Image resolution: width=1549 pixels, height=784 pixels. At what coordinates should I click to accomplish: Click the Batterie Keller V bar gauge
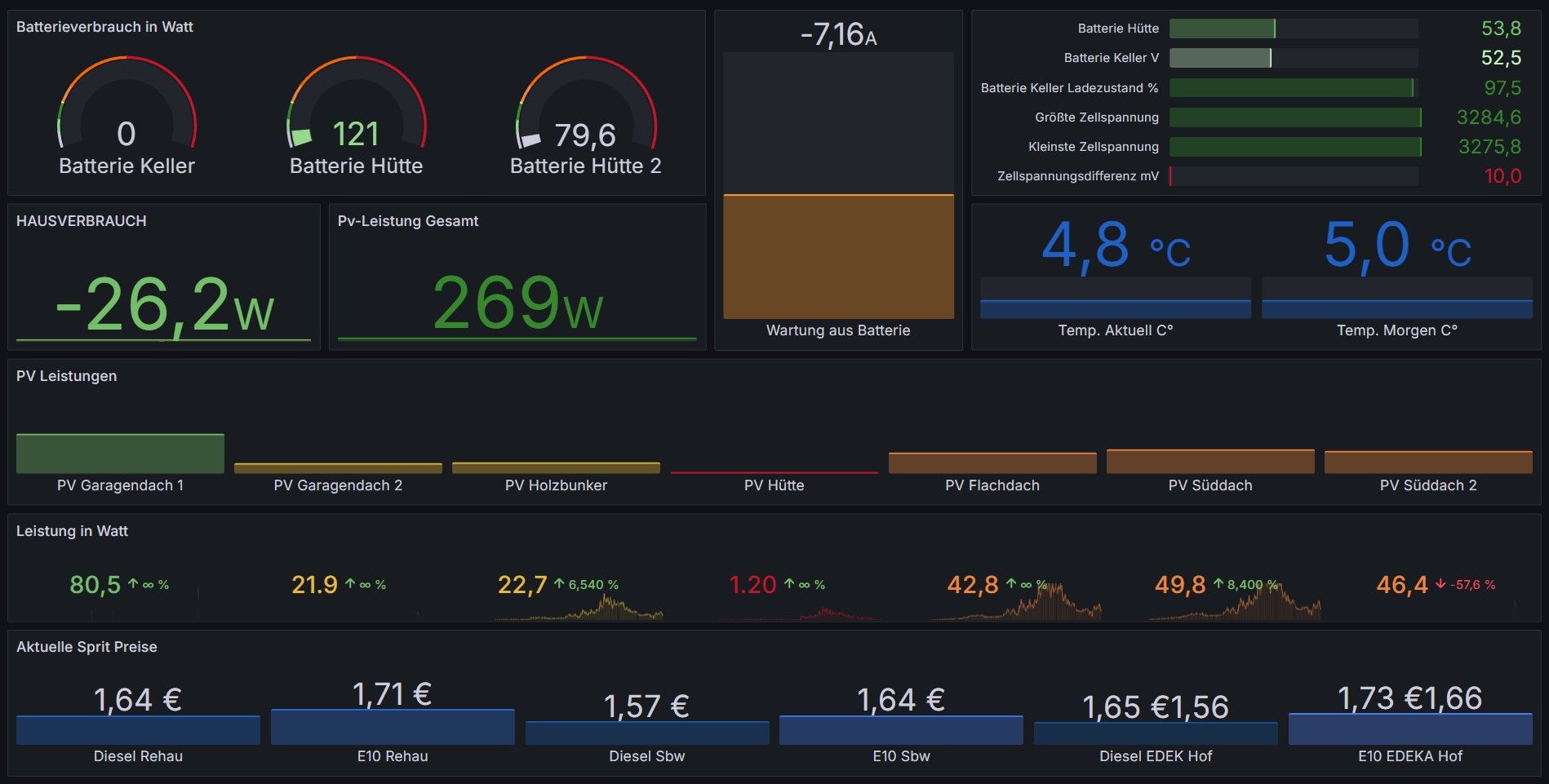1294,58
